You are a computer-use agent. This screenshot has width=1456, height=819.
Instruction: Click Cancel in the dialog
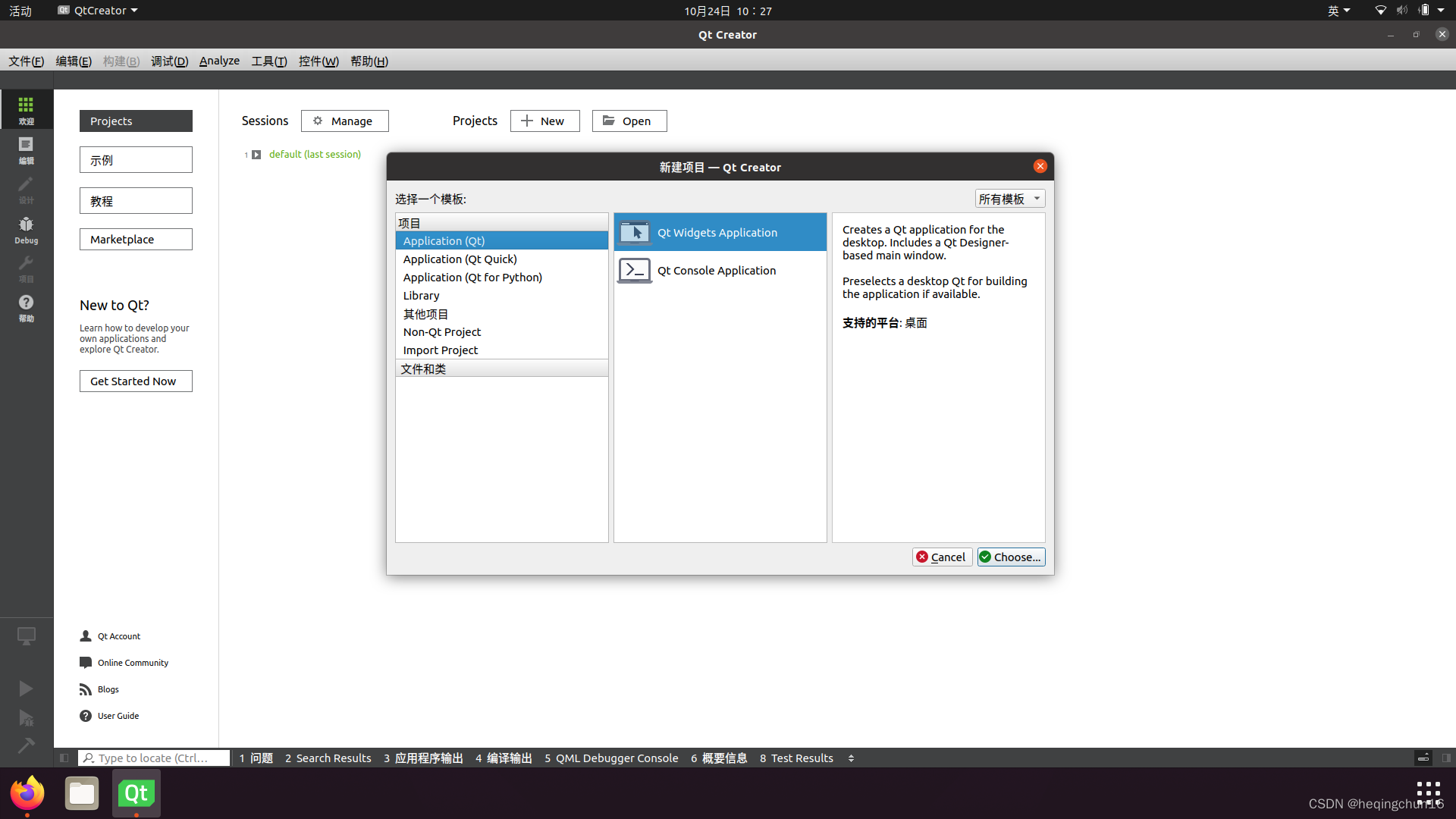(x=942, y=557)
